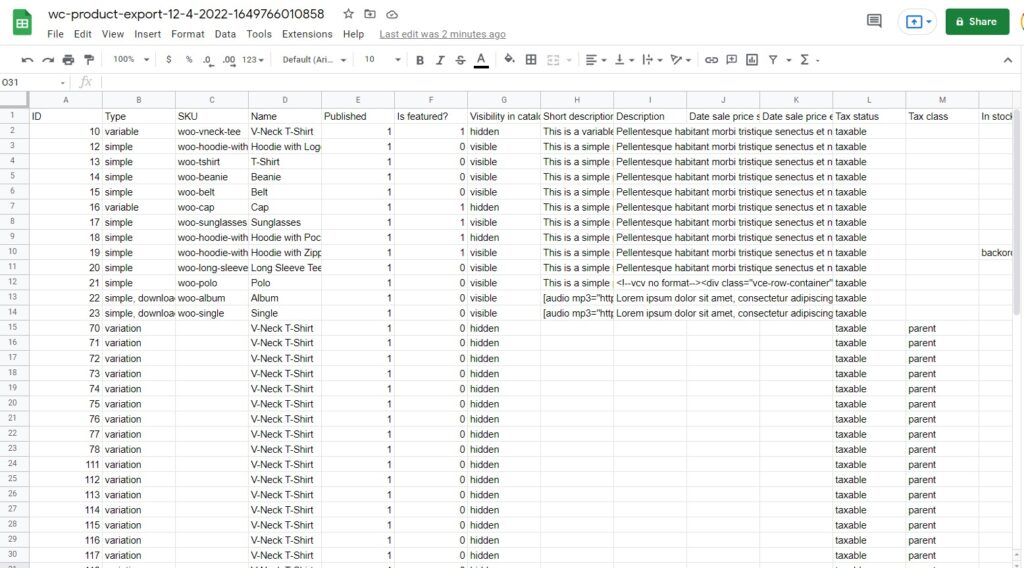This screenshot has width=1024, height=568.
Task: Move the document to a folder
Action: click(x=370, y=14)
